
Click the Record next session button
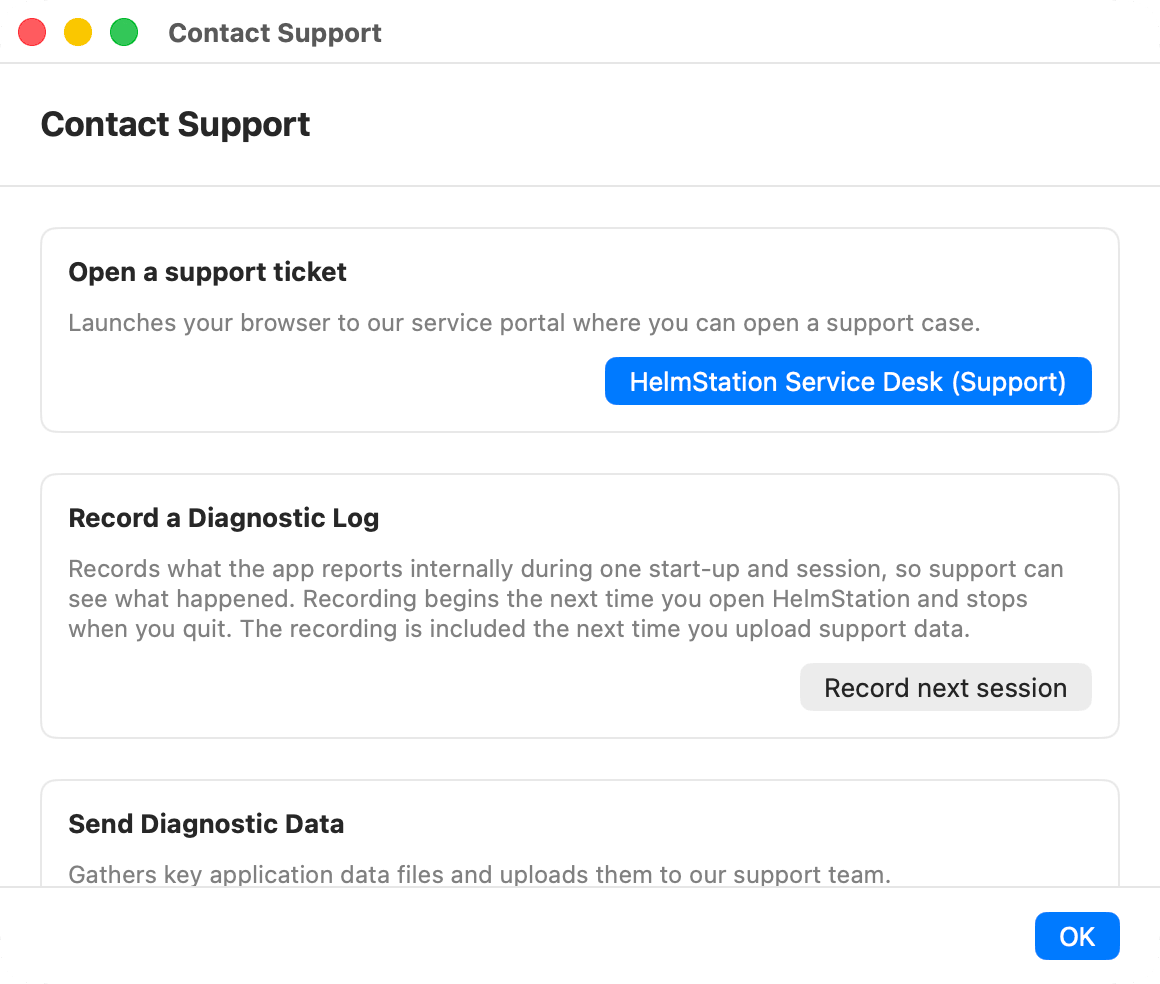click(945, 687)
